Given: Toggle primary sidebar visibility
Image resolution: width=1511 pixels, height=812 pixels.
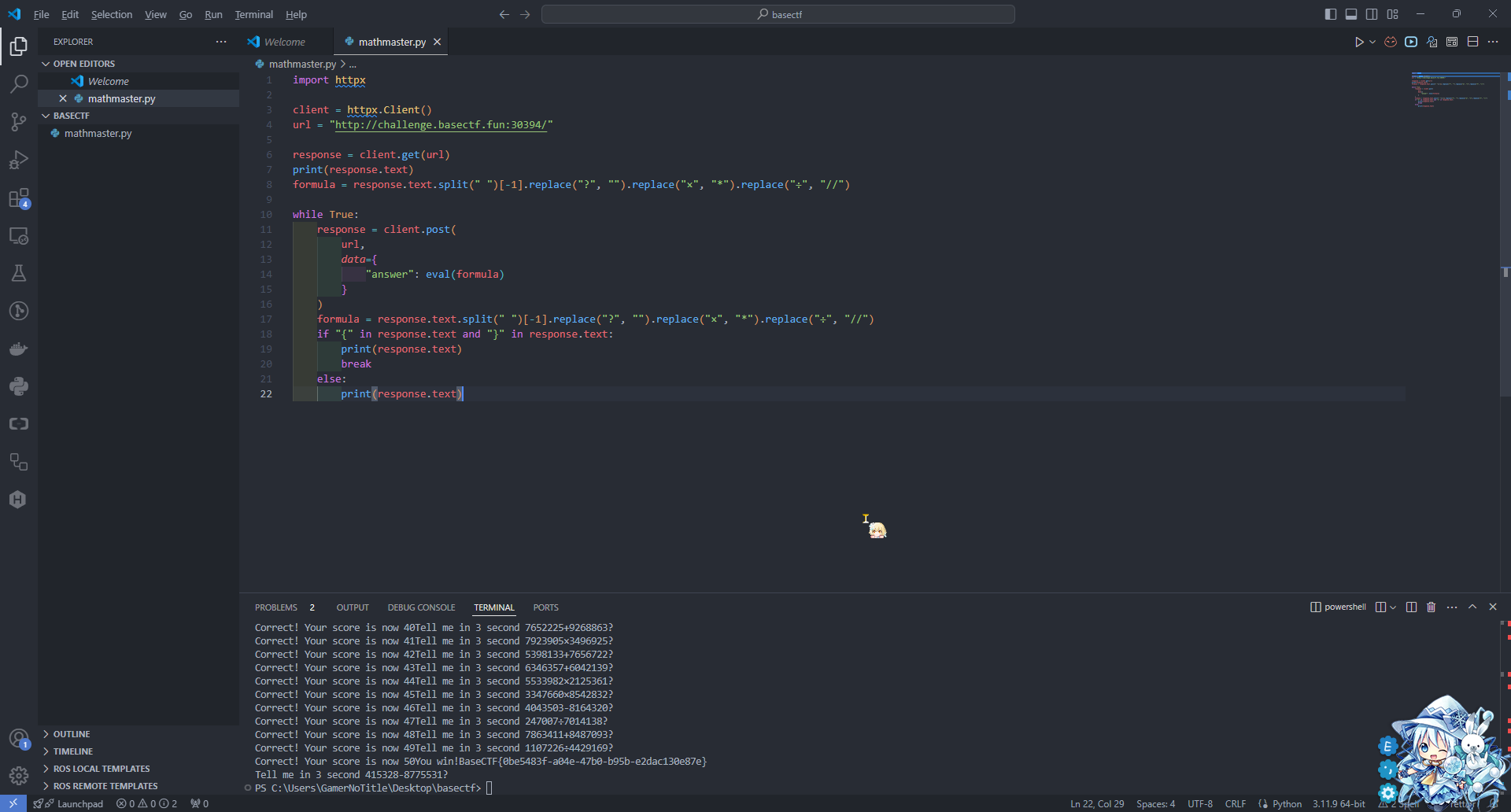Looking at the screenshot, I should click(x=1331, y=14).
